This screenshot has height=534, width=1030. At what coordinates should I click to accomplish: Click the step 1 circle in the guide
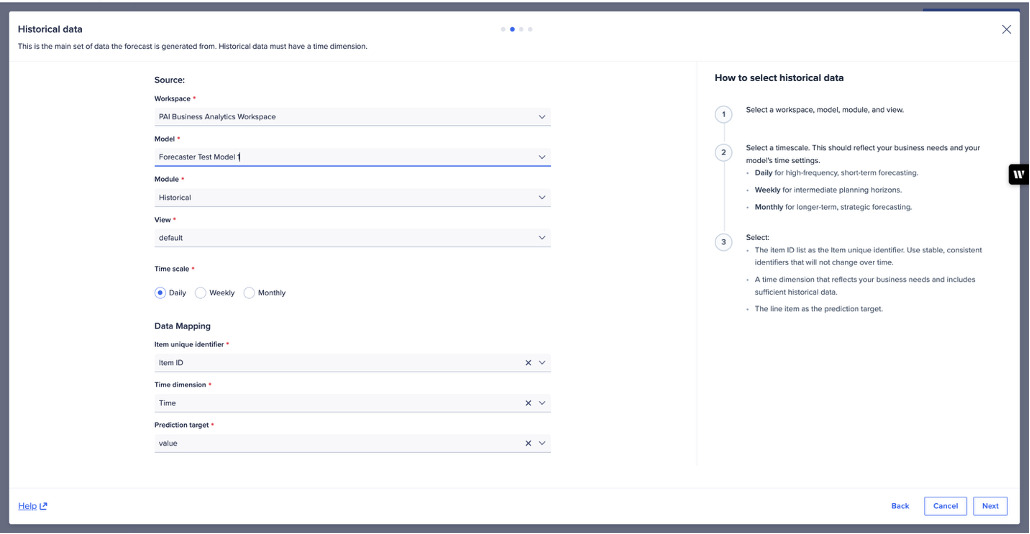click(724, 114)
